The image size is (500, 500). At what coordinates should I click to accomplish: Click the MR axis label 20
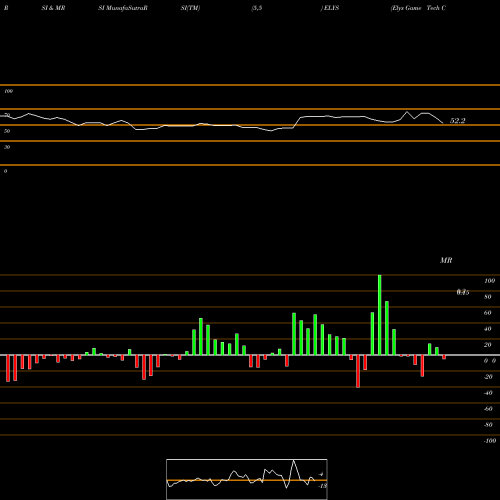(x=488, y=345)
